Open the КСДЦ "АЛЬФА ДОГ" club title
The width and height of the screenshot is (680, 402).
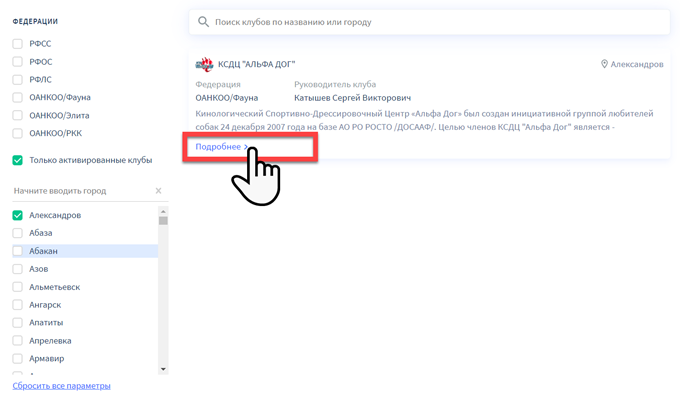[257, 65]
